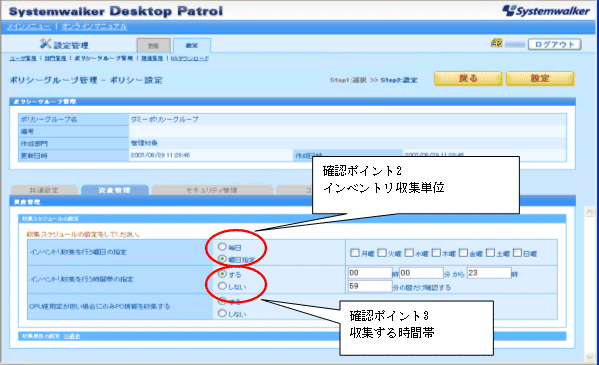This screenshot has width=599, height=365.
Task: Select しない for low CPU usage collection
Action: point(222,313)
